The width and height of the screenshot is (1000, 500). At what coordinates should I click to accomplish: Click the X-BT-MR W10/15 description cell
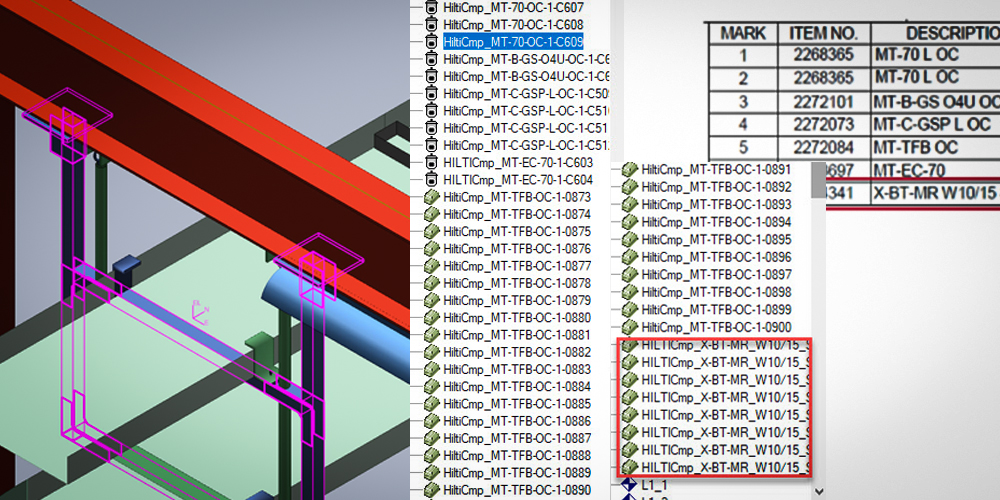pos(936,193)
